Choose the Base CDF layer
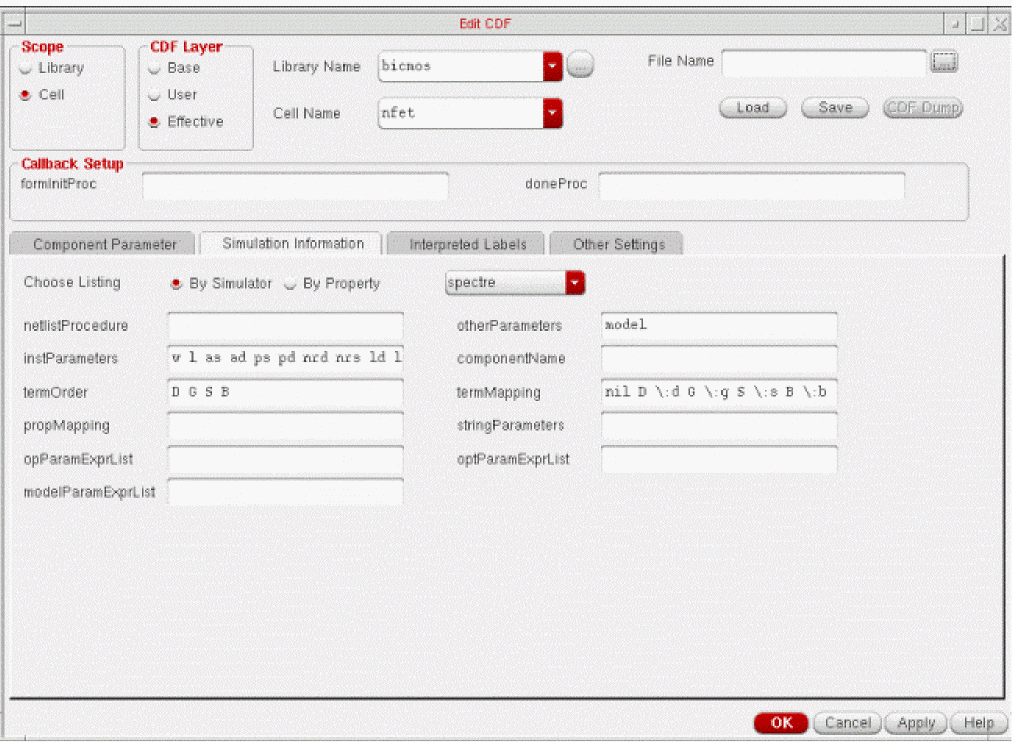 [154, 68]
